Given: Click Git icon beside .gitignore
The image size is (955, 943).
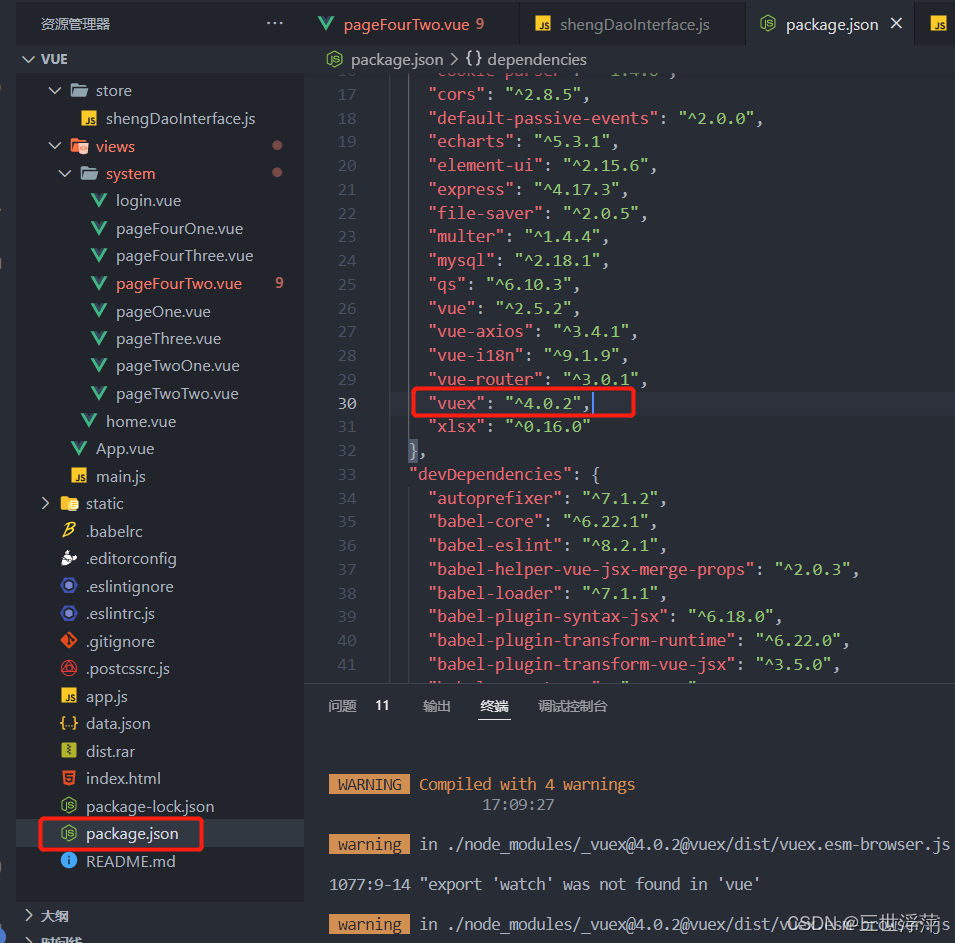Looking at the screenshot, I should [x=69, y=640].
